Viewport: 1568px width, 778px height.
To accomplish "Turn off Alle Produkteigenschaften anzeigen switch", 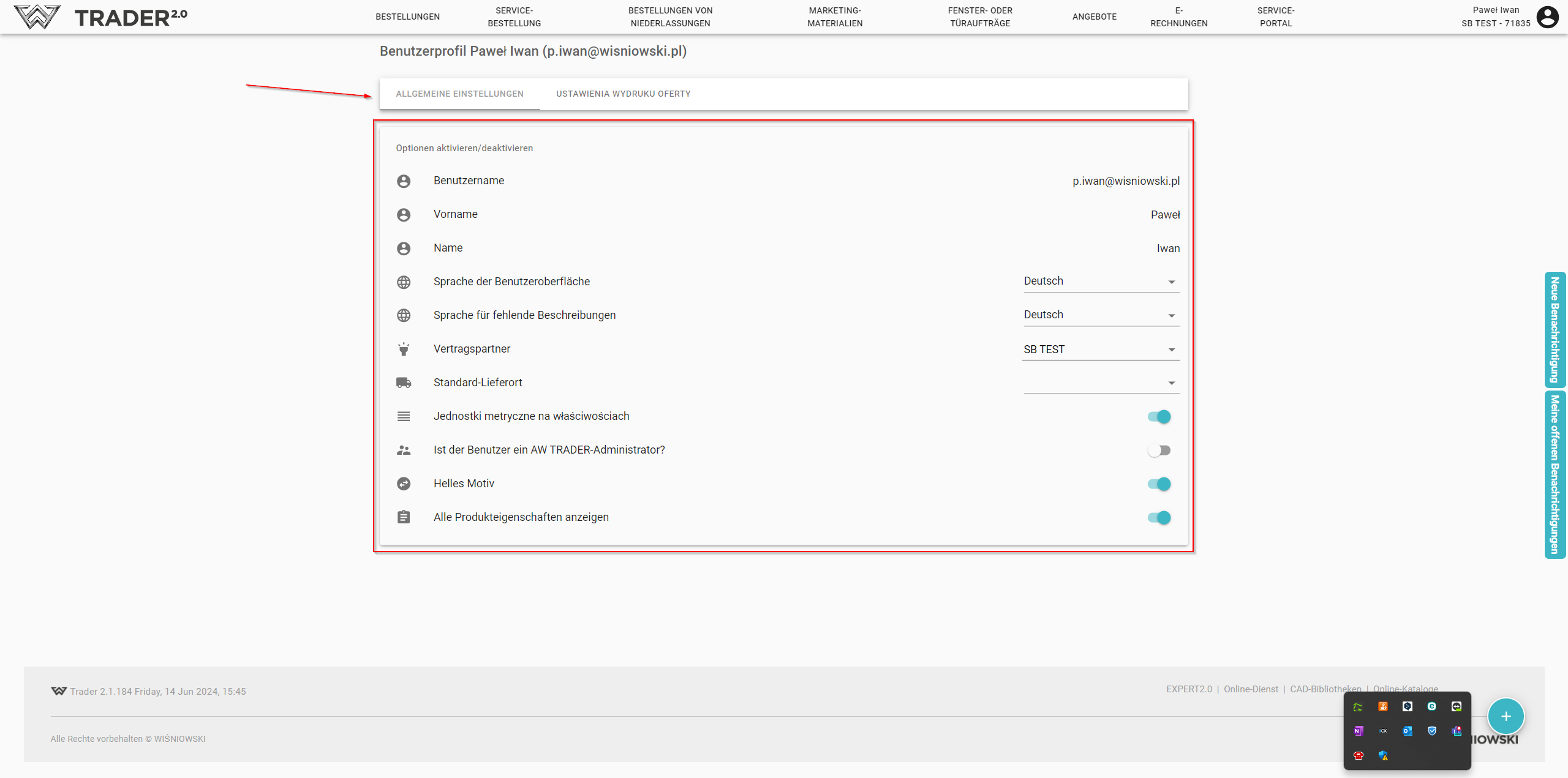I will (1159, 518).
